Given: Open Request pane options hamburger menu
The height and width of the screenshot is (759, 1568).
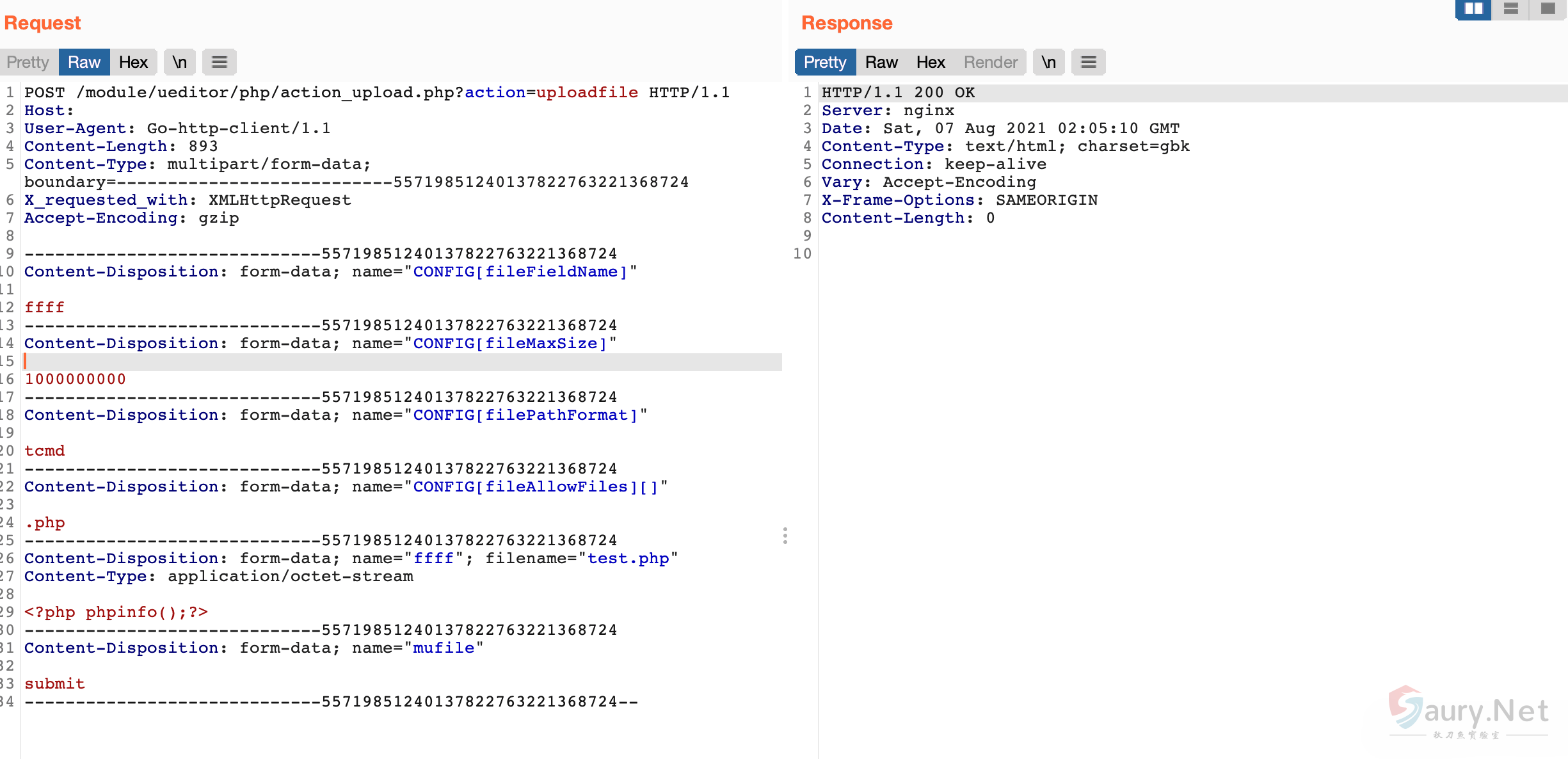Looking at the screenshot, I should tap(220, 62).
